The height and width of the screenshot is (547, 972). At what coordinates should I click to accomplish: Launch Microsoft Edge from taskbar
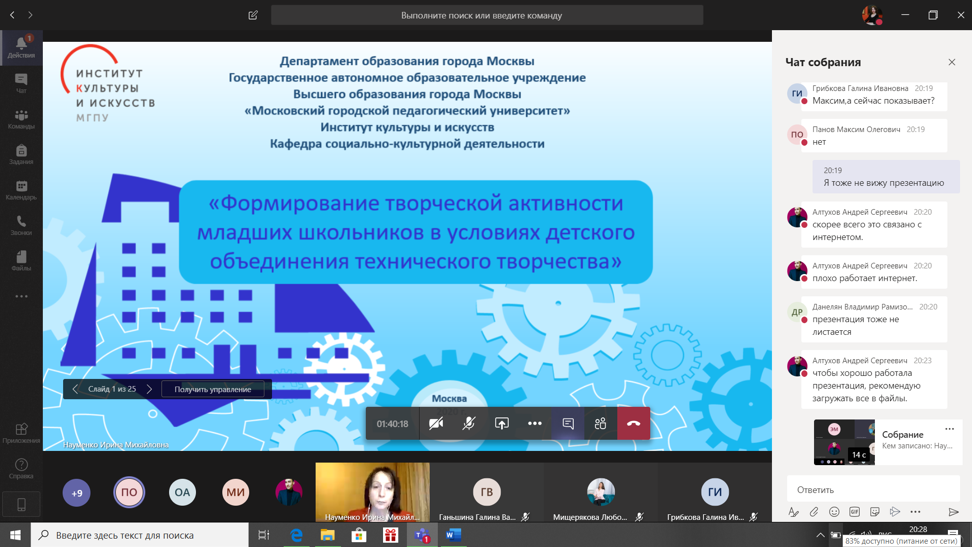pos(296,535)
